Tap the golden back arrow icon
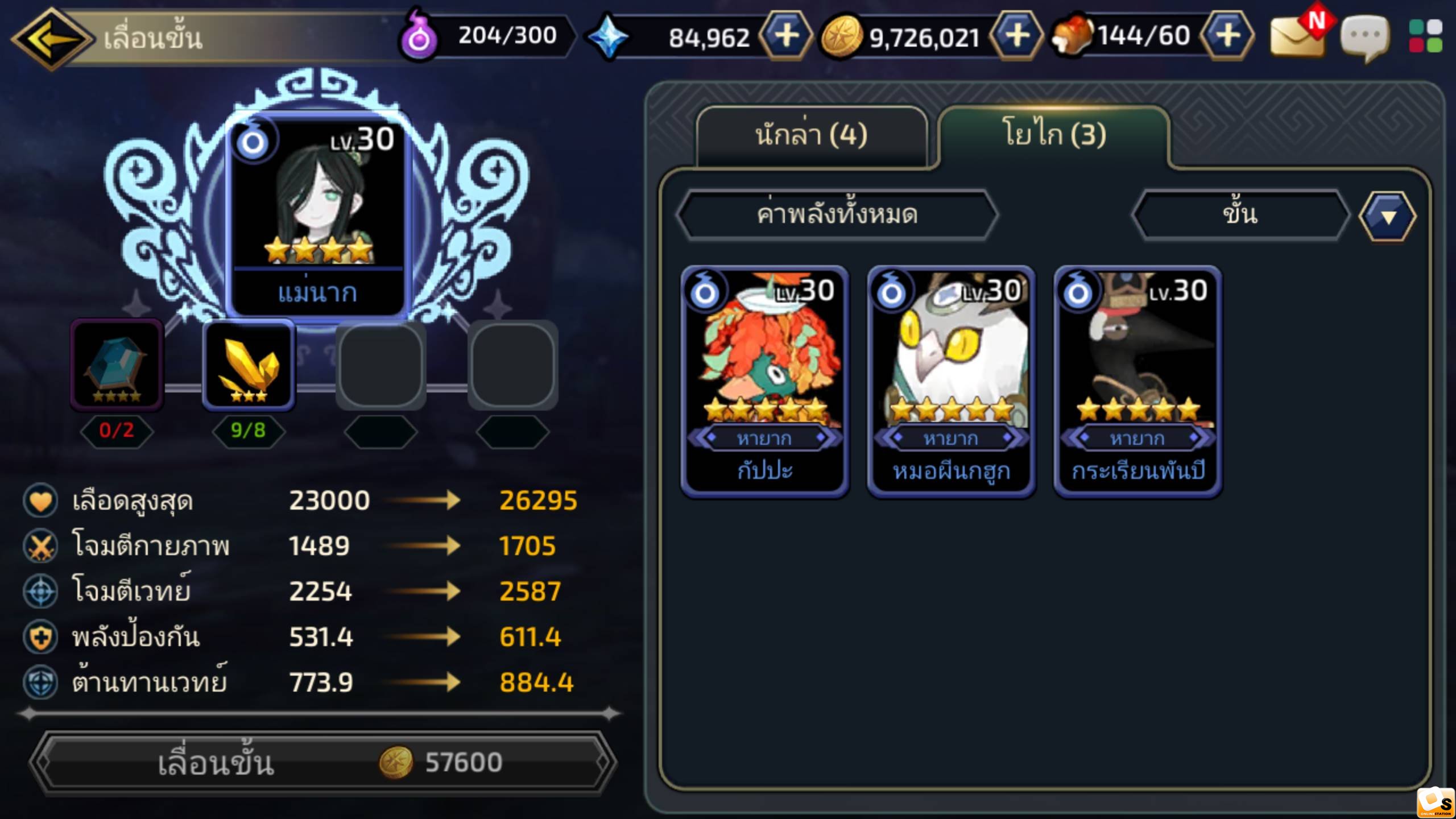 tap(52, 39)
